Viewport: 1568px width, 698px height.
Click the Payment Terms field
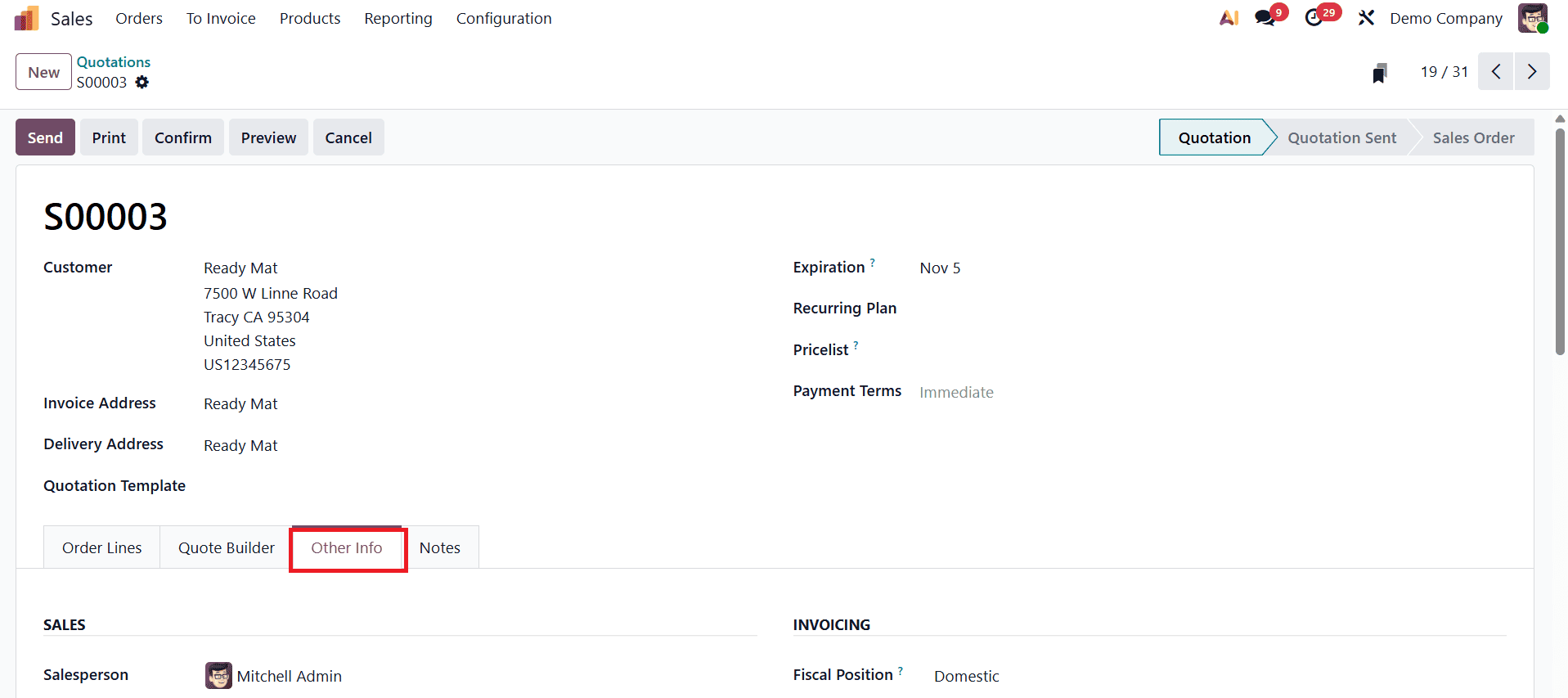tap(956, 392)
